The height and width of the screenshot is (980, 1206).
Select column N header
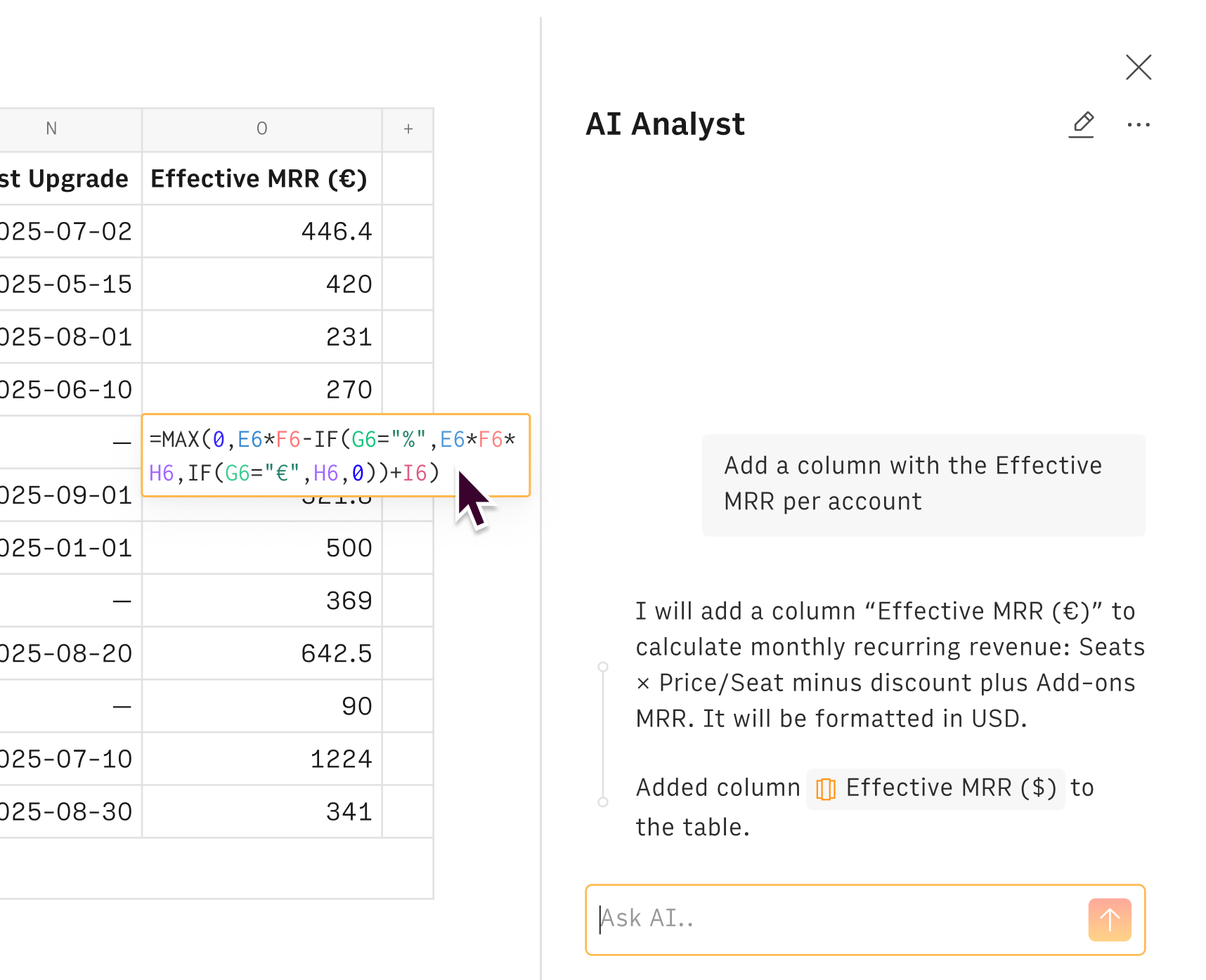[51, 129]
